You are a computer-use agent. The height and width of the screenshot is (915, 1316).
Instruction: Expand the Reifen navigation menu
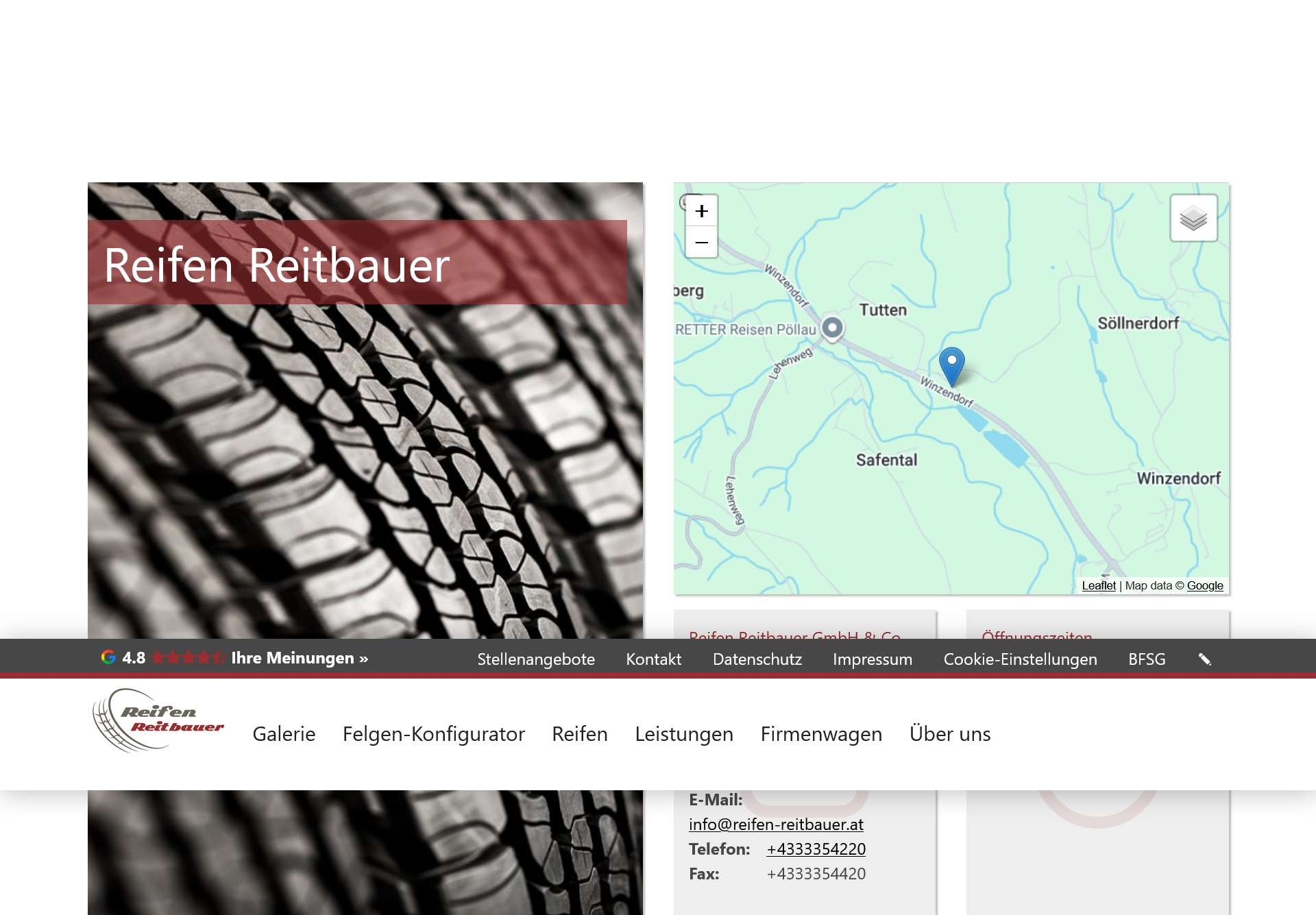point(579,734)
